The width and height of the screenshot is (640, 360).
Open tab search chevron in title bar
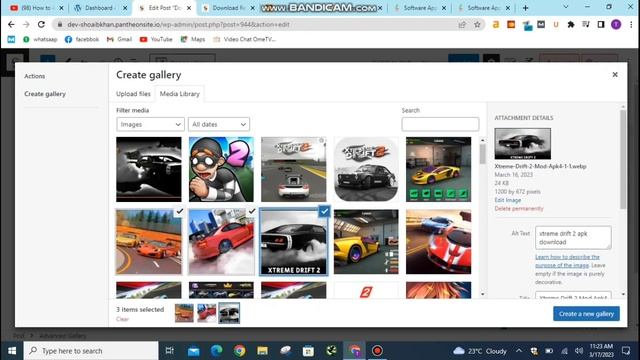tap(566, 7)
